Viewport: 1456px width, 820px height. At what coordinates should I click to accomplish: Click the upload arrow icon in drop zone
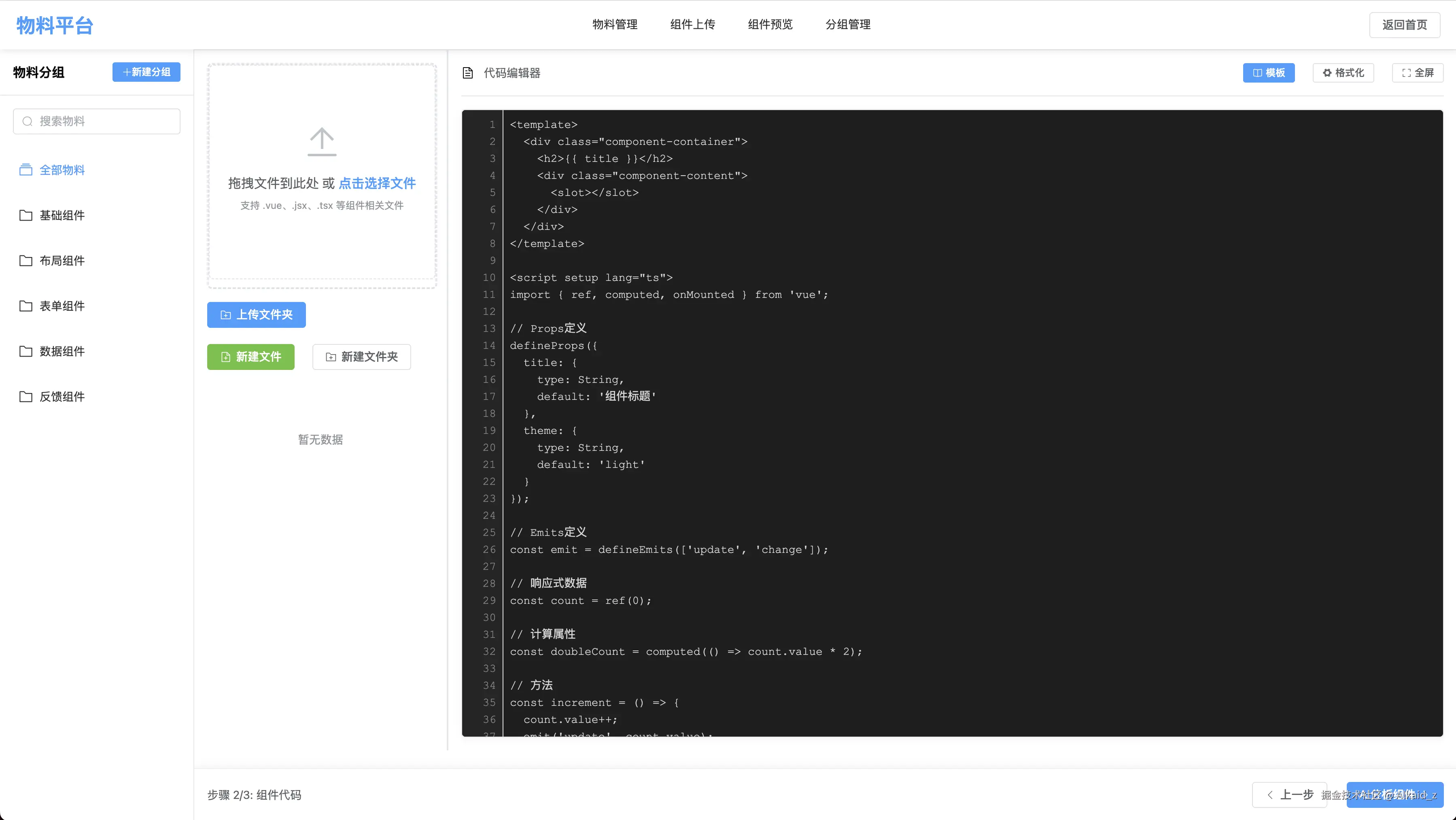pyautogui.click(x=322, y=141)
